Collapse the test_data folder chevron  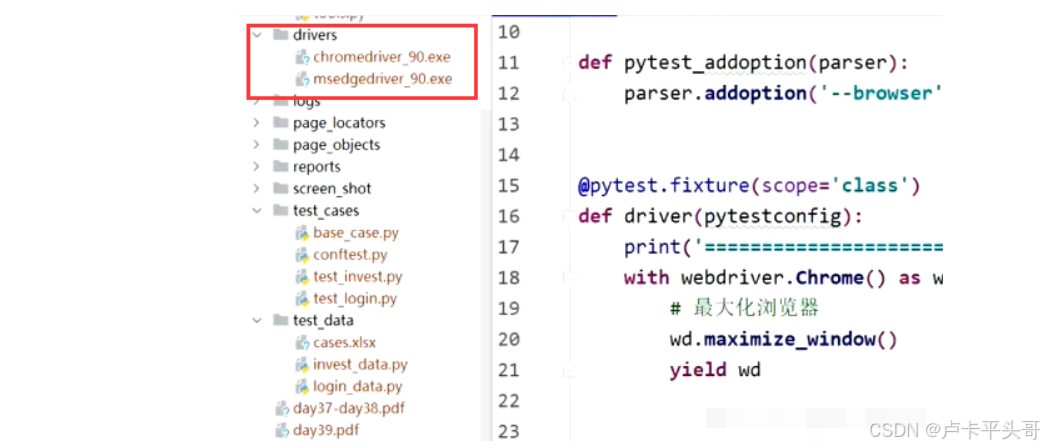[x=257, y=320]
